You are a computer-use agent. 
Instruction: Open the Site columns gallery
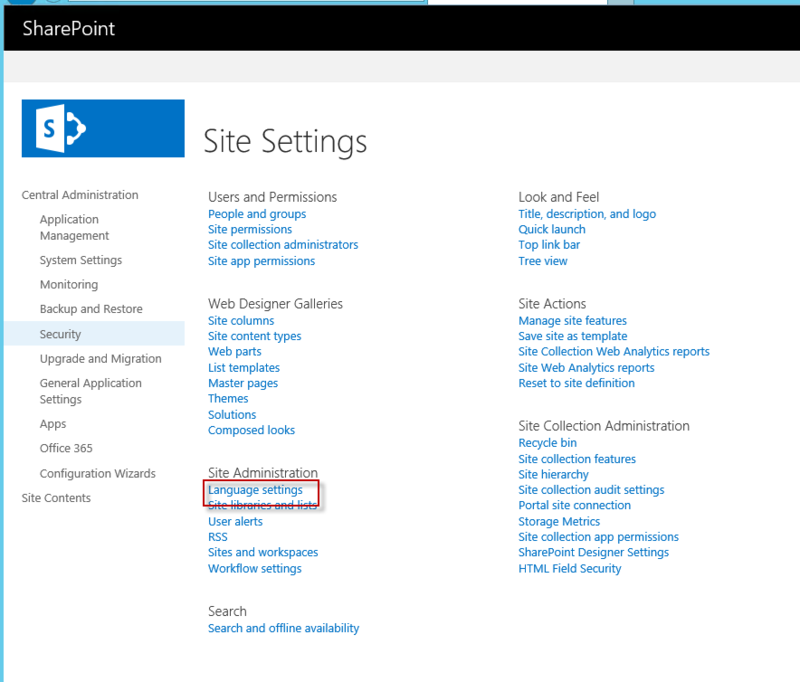(241, 321)
